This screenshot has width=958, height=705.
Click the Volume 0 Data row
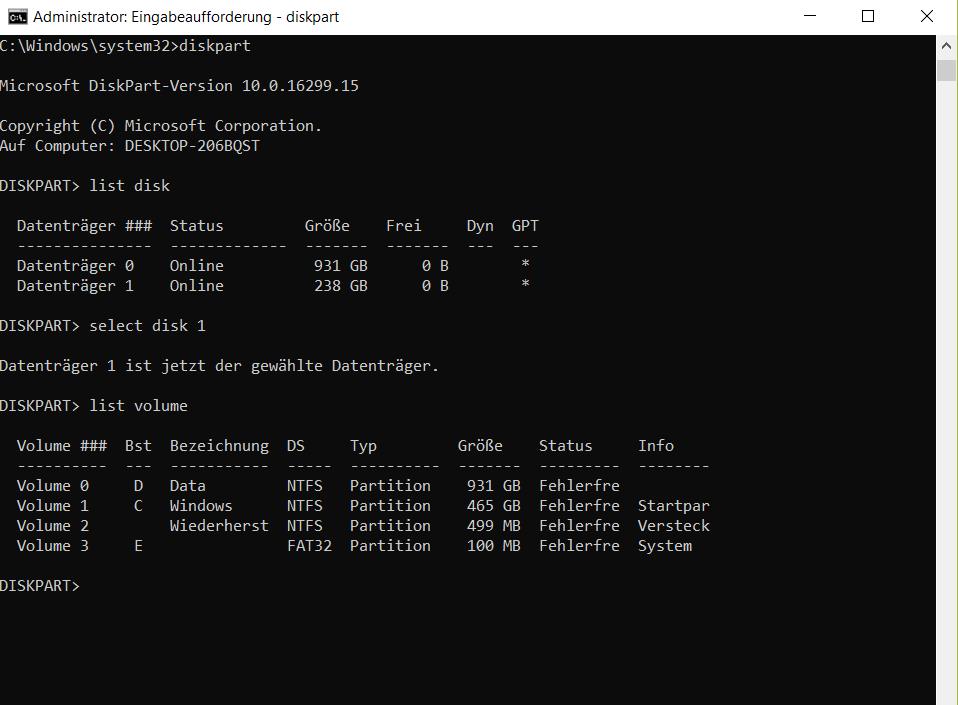[318, 486]
